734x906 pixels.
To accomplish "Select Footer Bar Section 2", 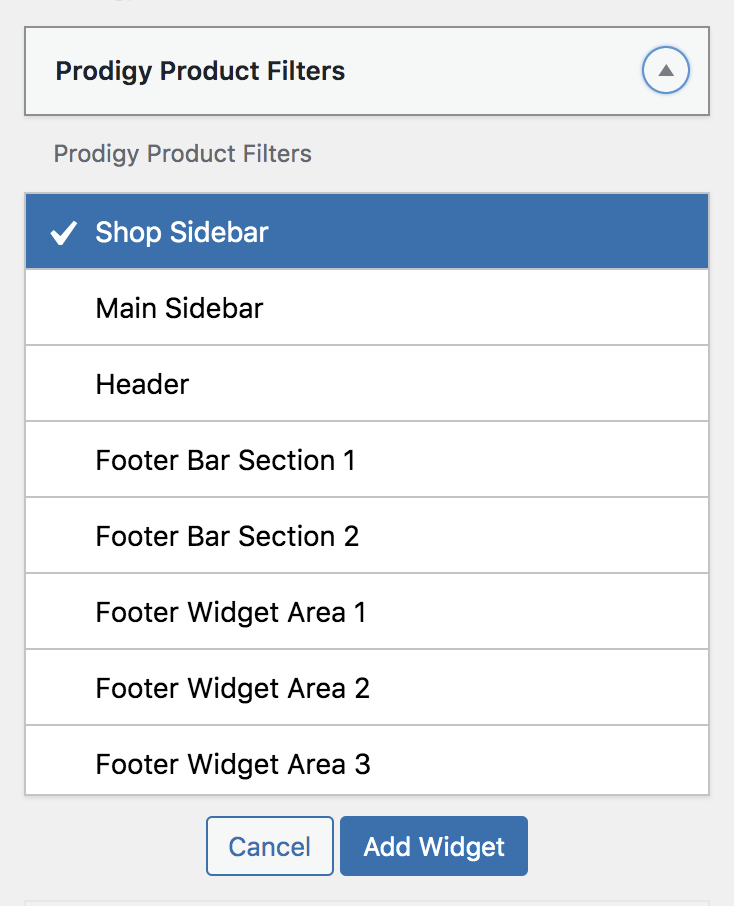I will point(367,536).
